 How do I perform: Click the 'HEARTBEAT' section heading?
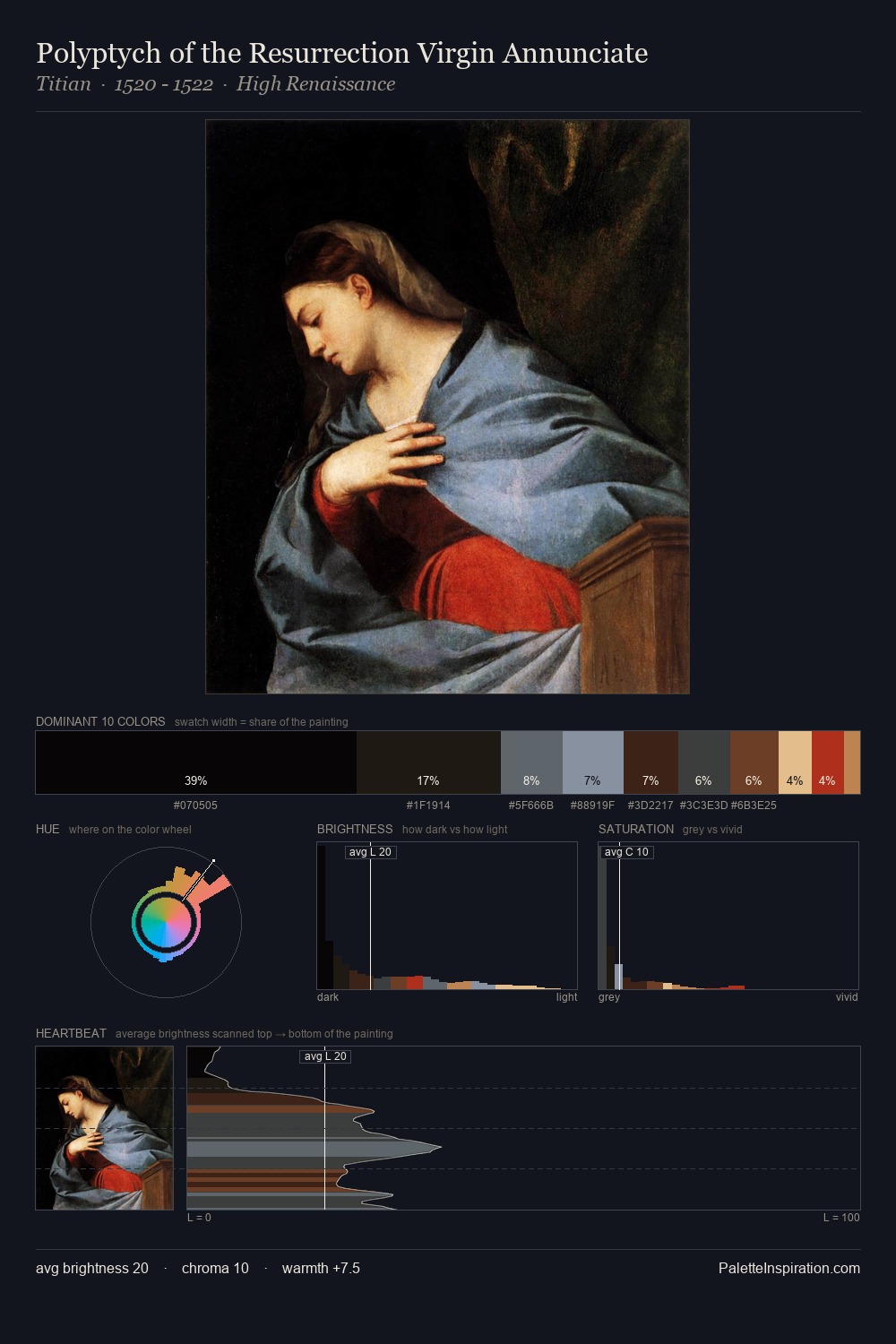[71, 1033]
